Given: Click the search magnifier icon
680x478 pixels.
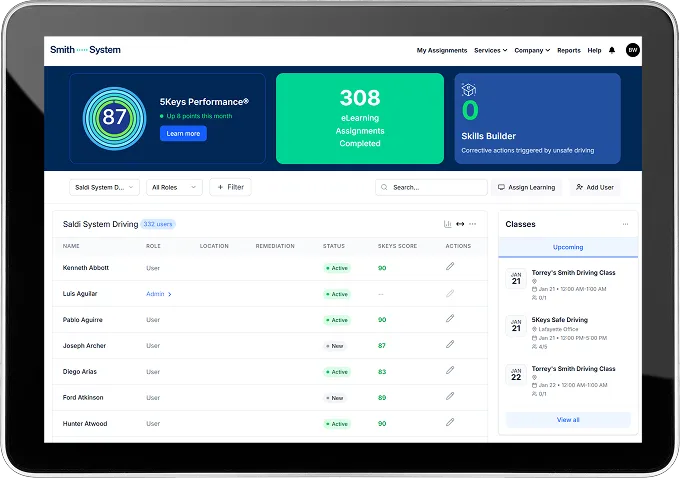Looking at the screenshot, I should coord(384,187).
